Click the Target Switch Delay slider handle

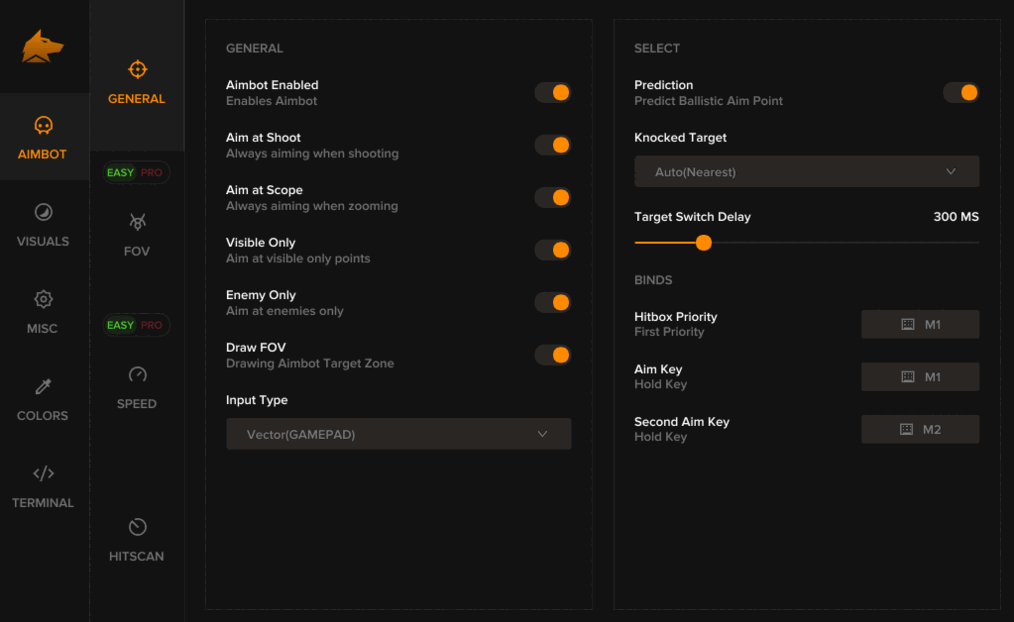coord(703,243)
